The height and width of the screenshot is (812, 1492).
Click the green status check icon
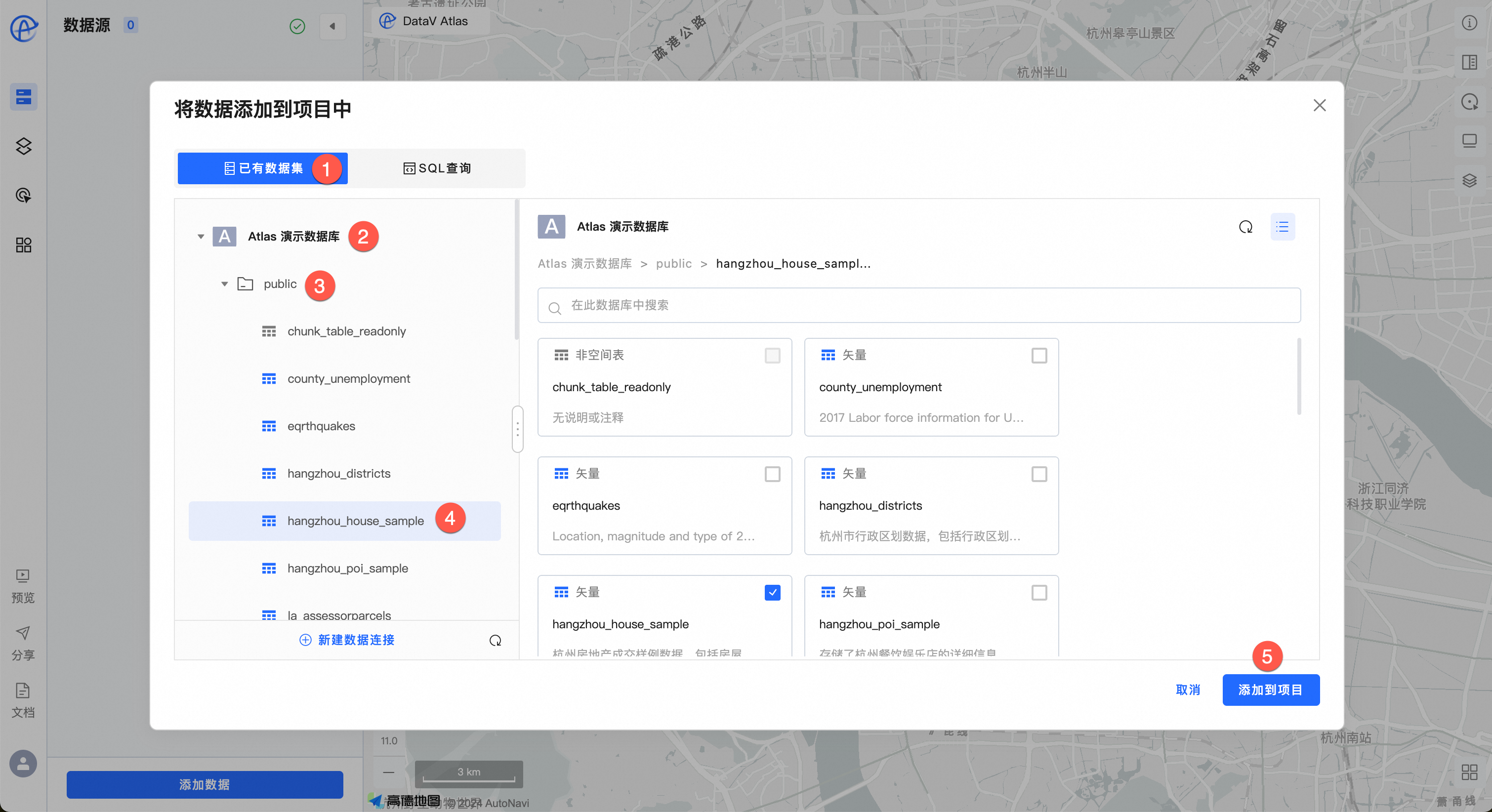coord(297,26)
